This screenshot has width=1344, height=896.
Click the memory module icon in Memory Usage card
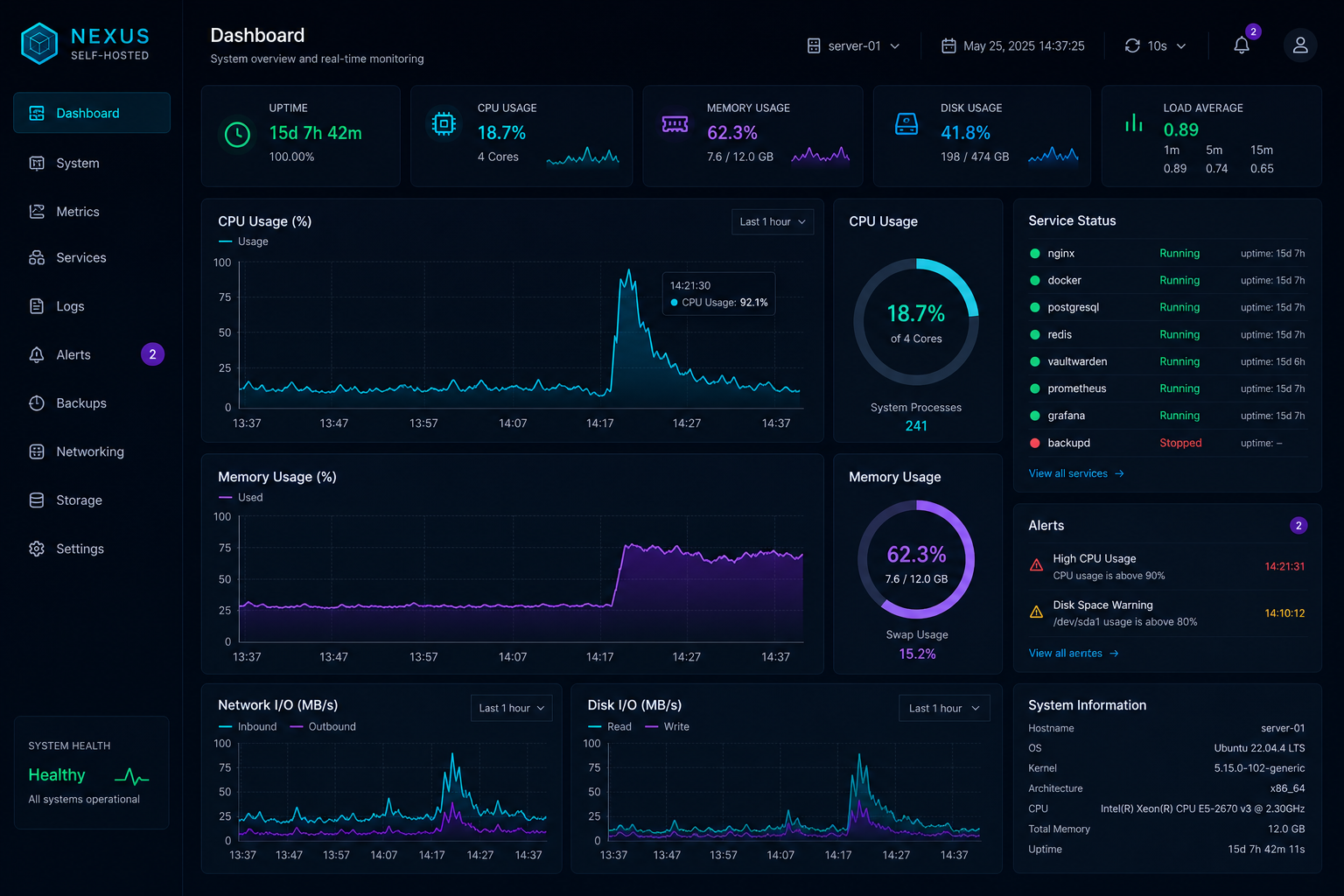point(675,124)
